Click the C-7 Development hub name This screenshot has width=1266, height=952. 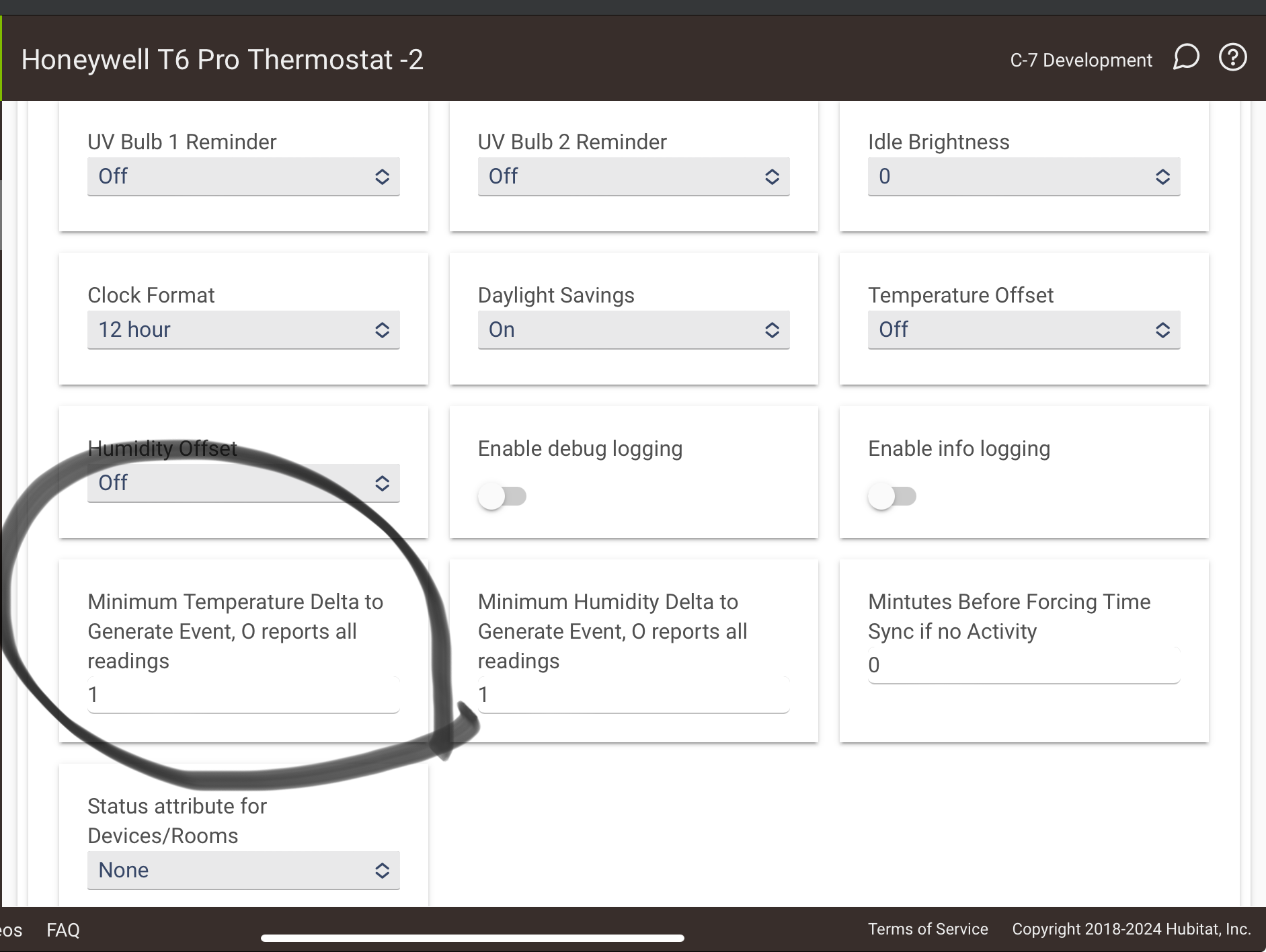pyautogui.click(x=1081, y=60)
